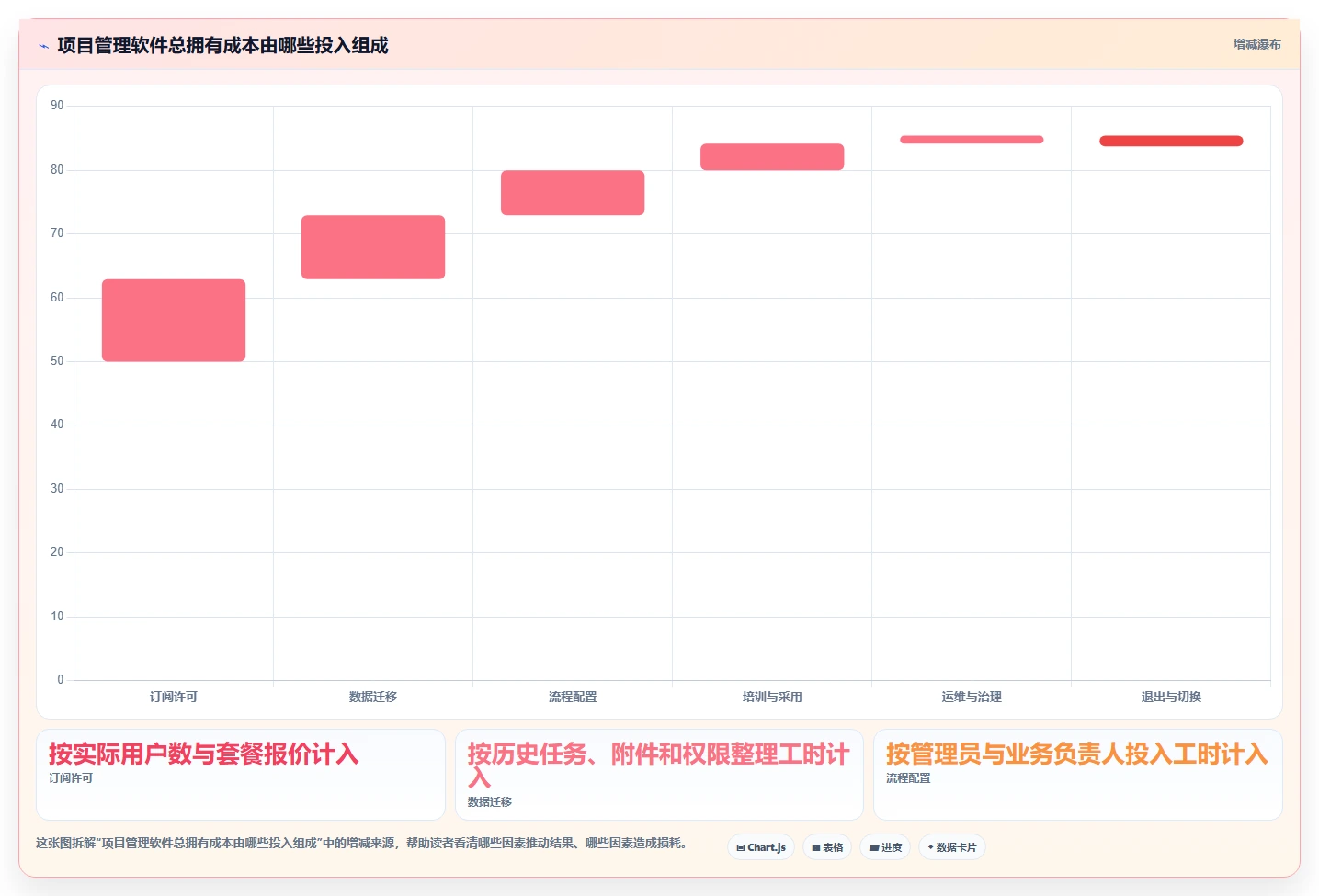Click 订阅许可 subtitle in first card

pyautogui.click(x=71, y=778)
